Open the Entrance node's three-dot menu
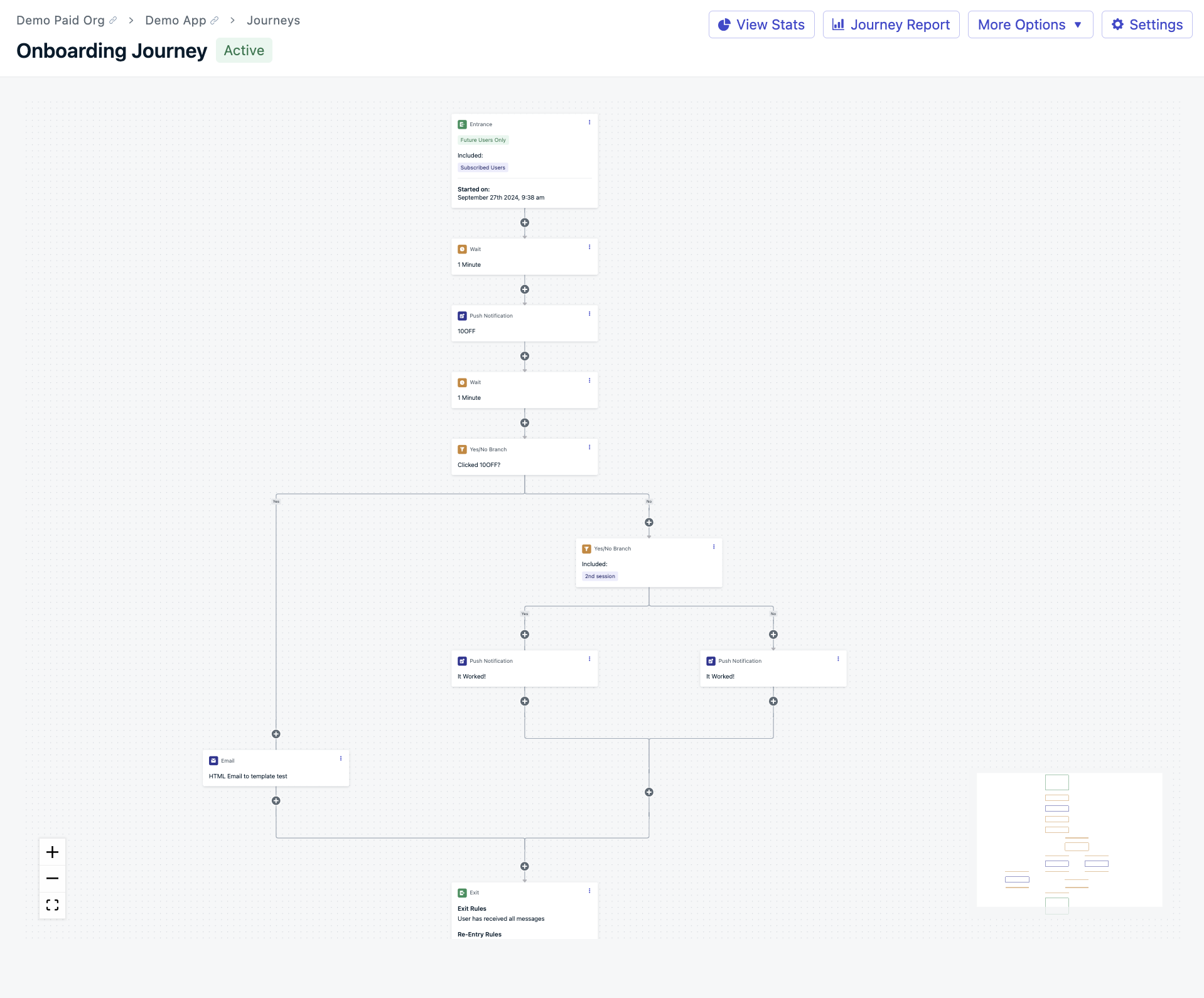This screenshot has height=998, width=1204. coord(589,122)
